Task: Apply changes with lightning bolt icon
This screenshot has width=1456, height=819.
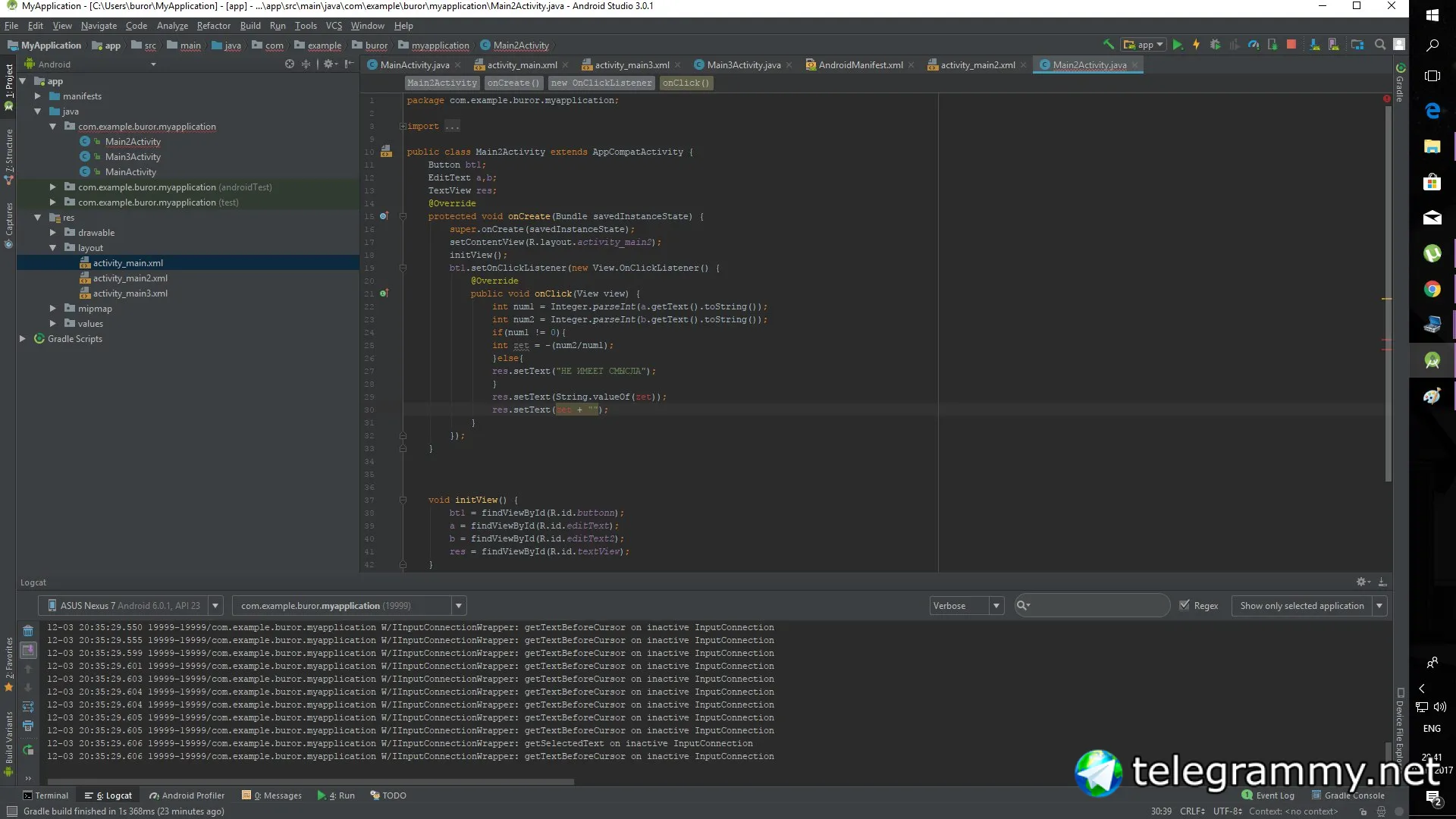Action: point(1196,45)
